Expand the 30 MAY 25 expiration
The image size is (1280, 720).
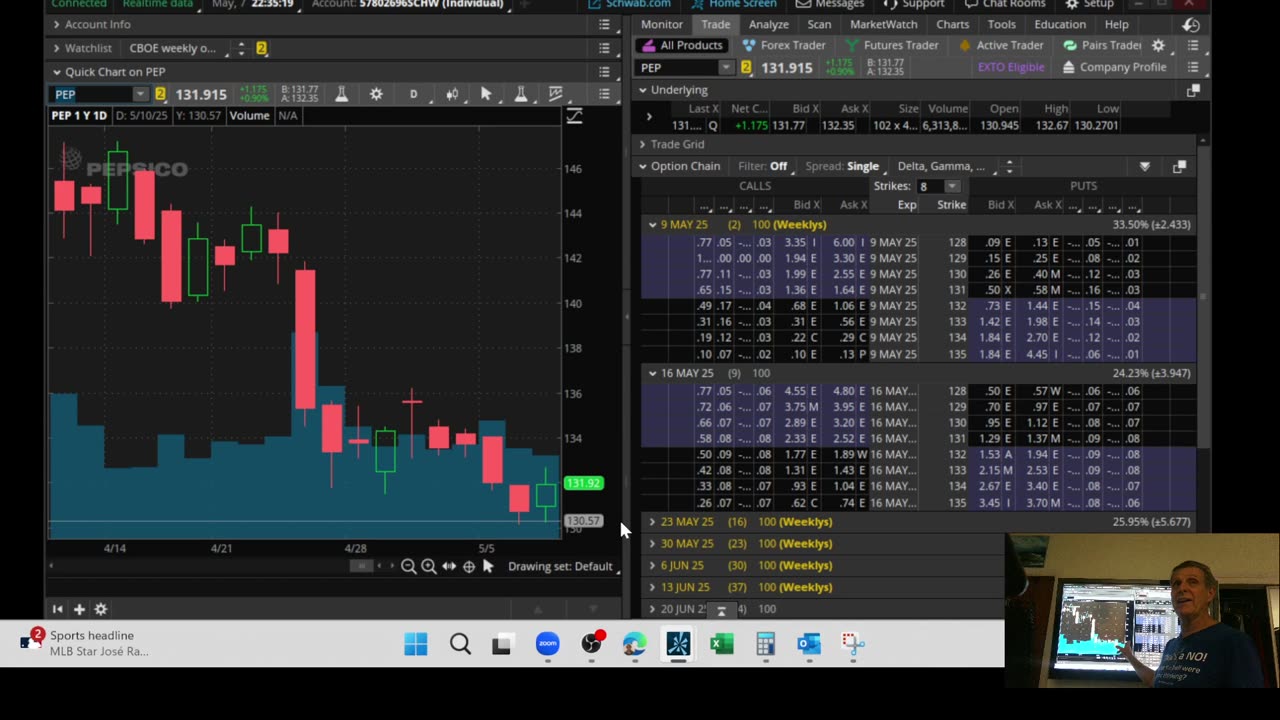click(x=652, y=544)
